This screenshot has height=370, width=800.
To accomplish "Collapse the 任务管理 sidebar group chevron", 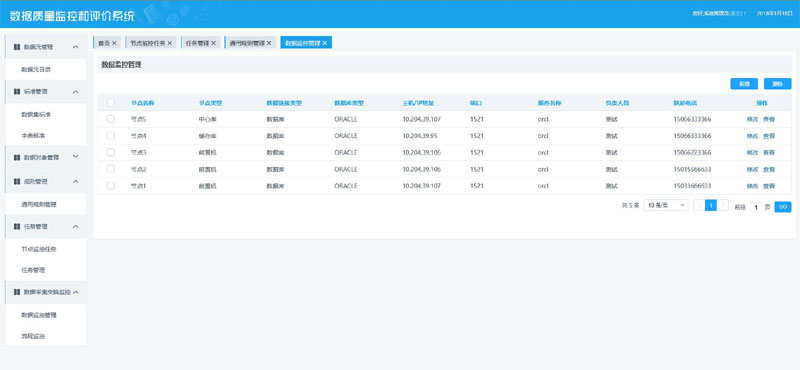I will tap(76, 227).
